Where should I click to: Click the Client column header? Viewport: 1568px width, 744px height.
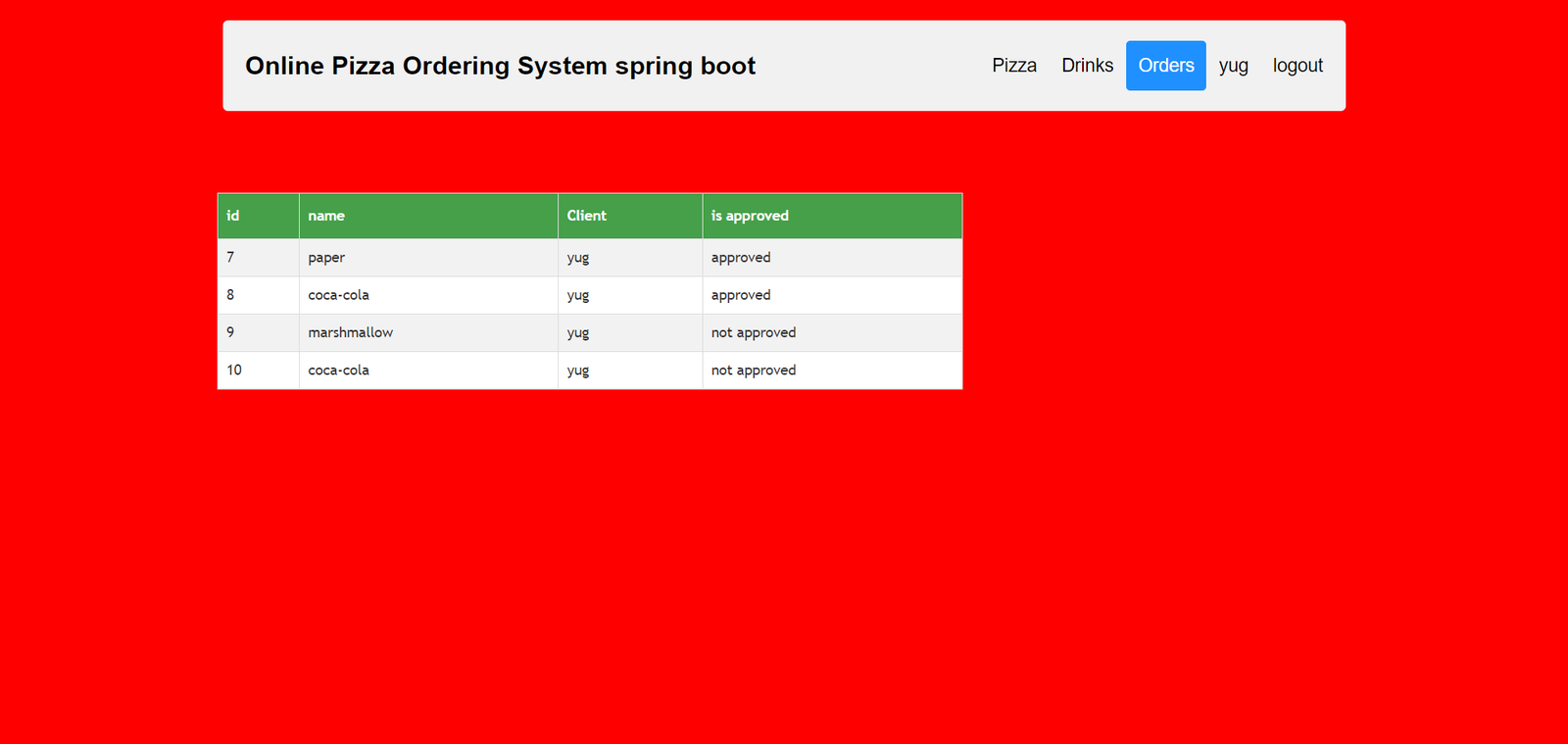[x=586, y=216]
